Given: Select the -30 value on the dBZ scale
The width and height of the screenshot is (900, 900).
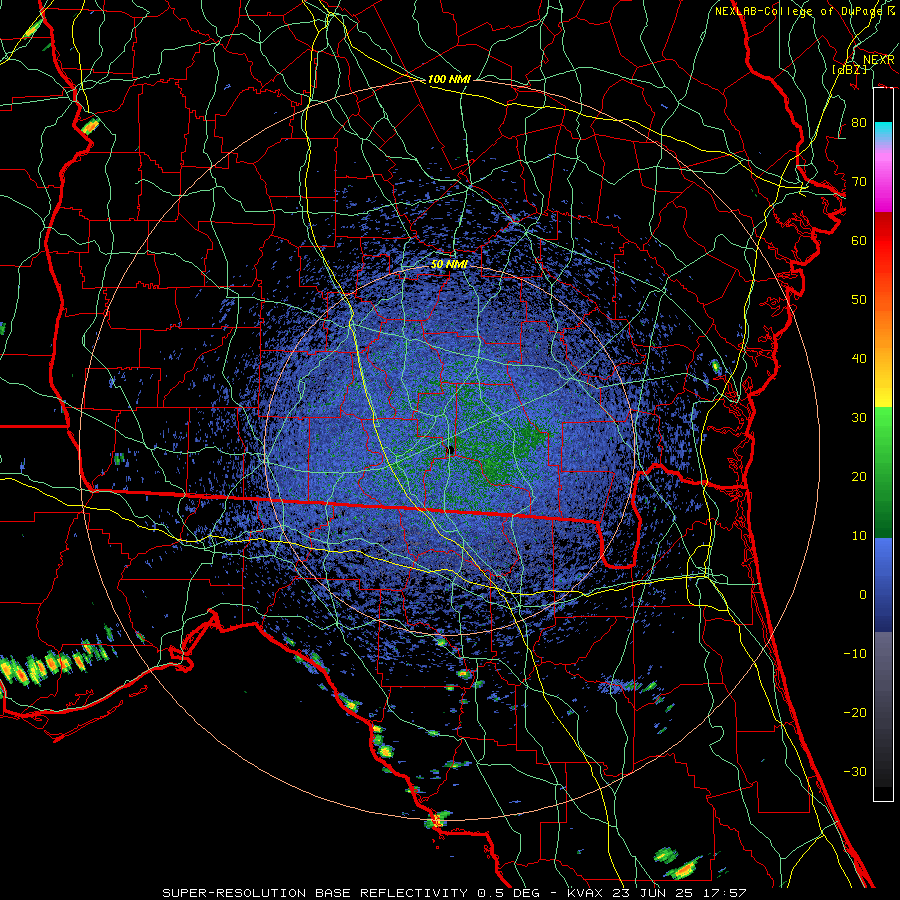Looking at the screenshot, I should 855,771.
